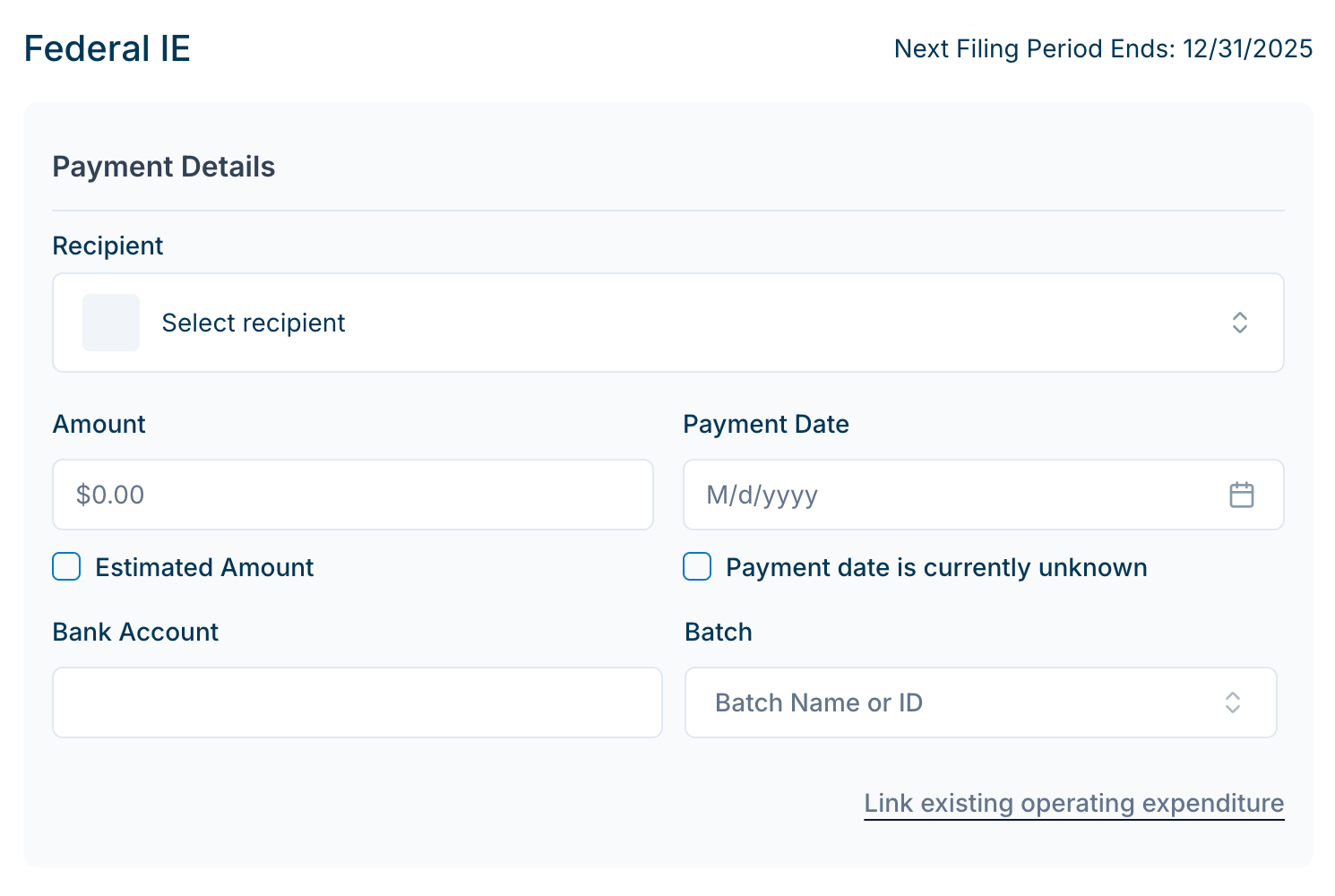This screenshot has width=1335, height=896.
Task: Click the Federal IE page heading
Action: coord(108,48)
